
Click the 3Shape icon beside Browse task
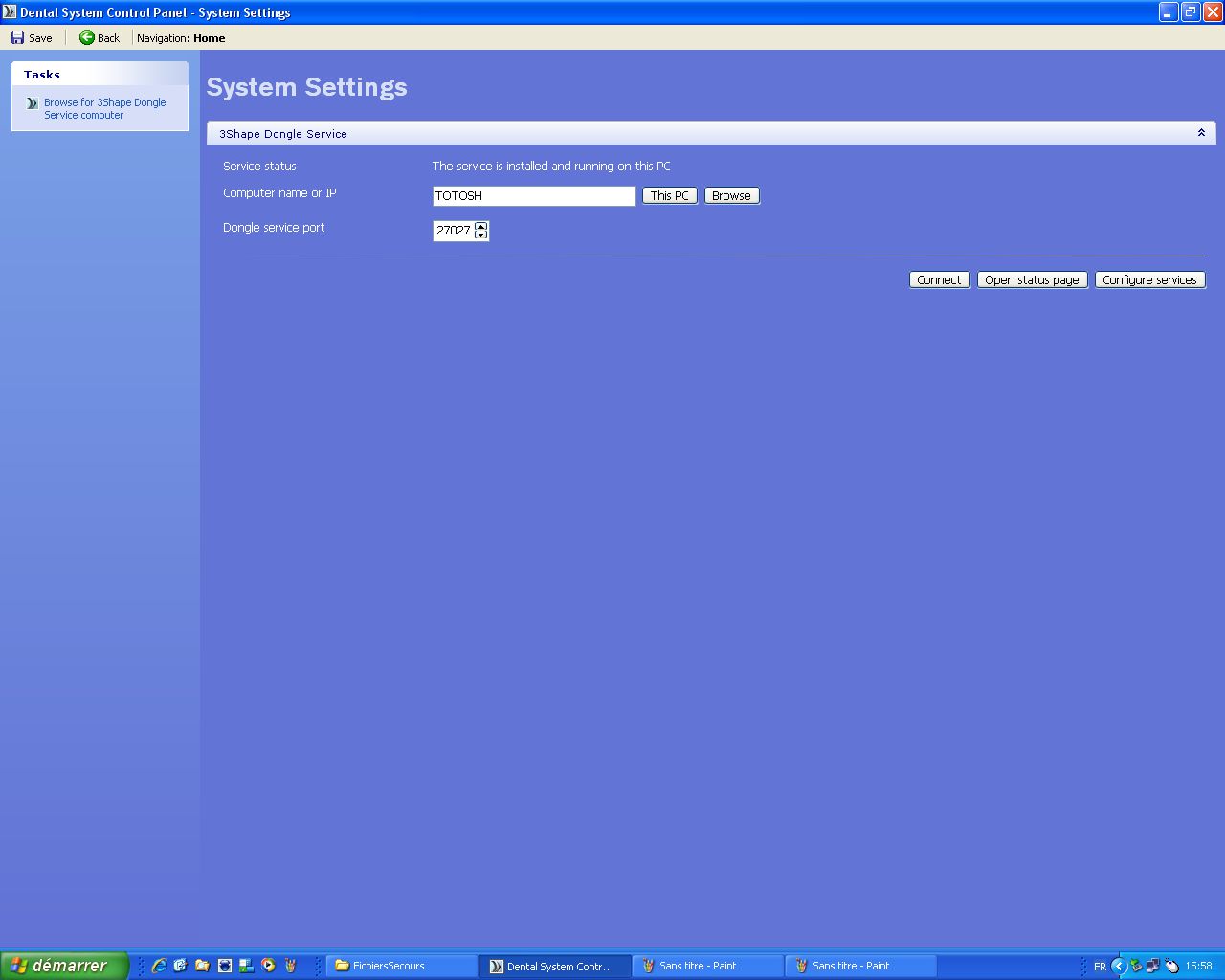pos(32,103)
